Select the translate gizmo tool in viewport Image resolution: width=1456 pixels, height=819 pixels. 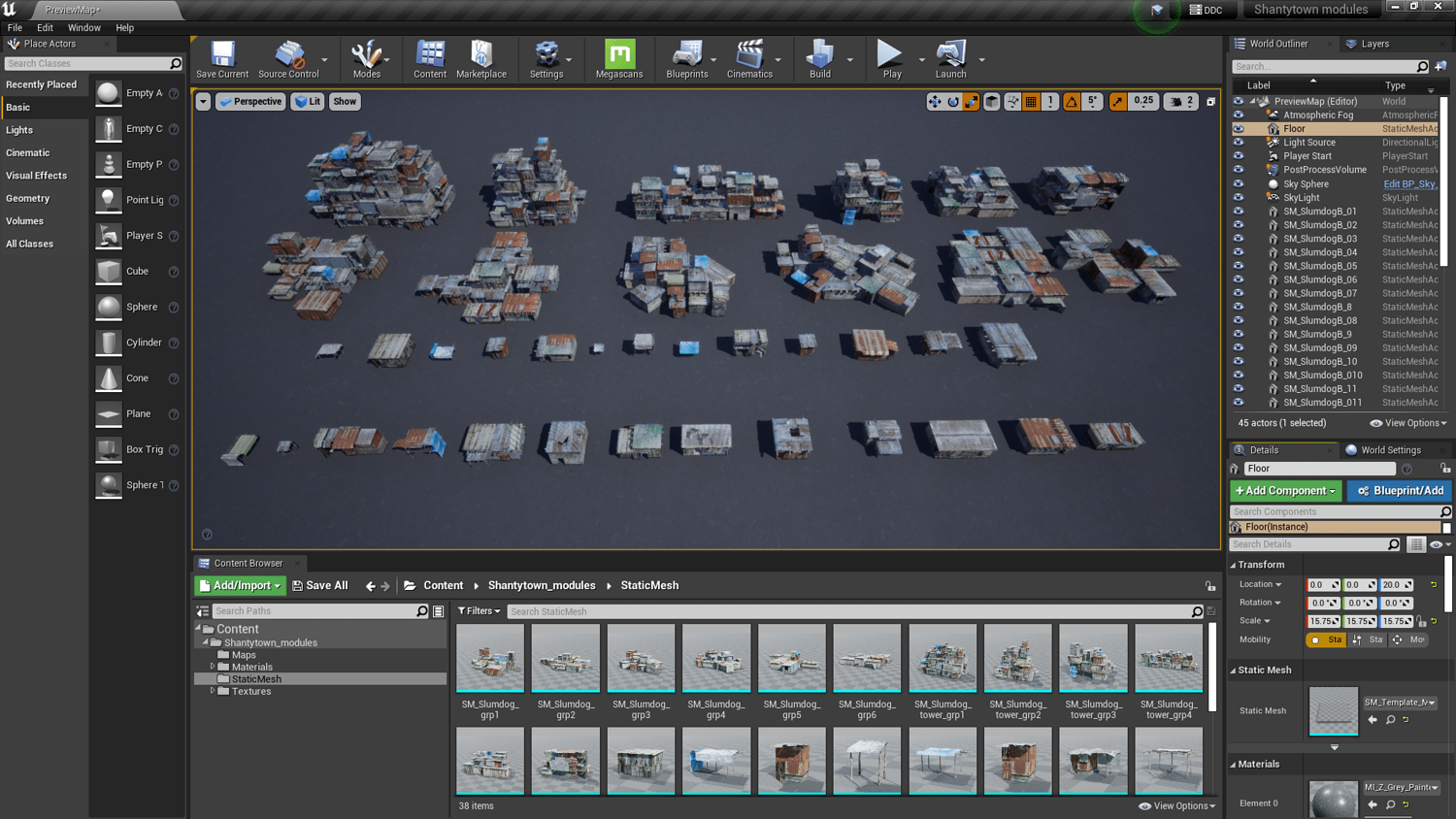935,101
